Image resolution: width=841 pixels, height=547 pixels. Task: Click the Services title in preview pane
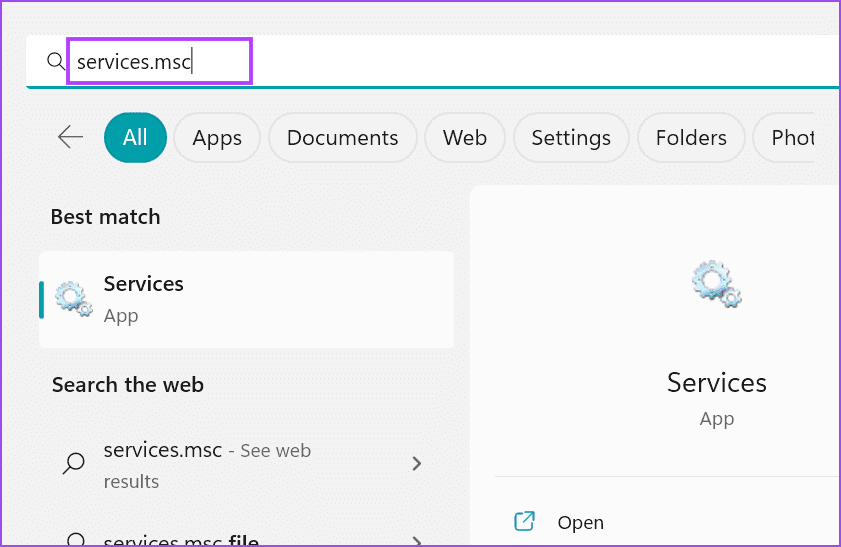pos(717,382)
